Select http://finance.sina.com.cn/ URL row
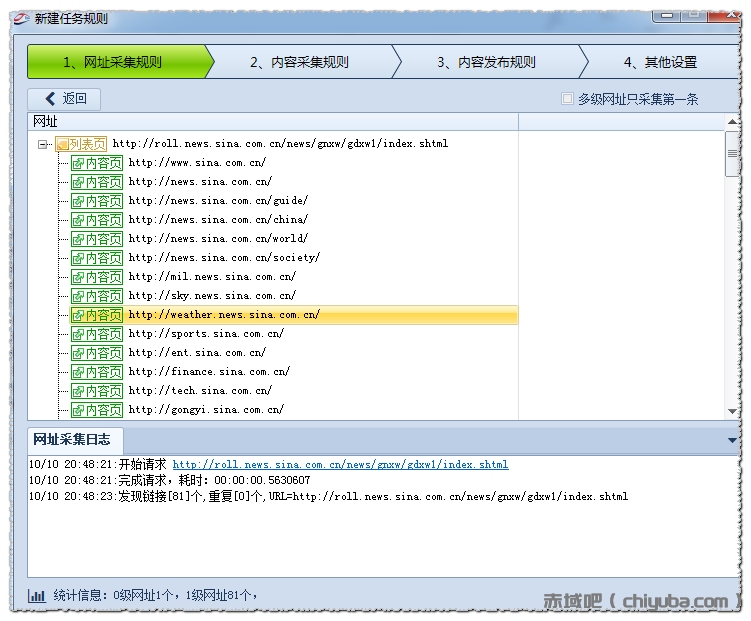Image resolution: width=751 pixels, height=621 pixels. click(209, 372)
